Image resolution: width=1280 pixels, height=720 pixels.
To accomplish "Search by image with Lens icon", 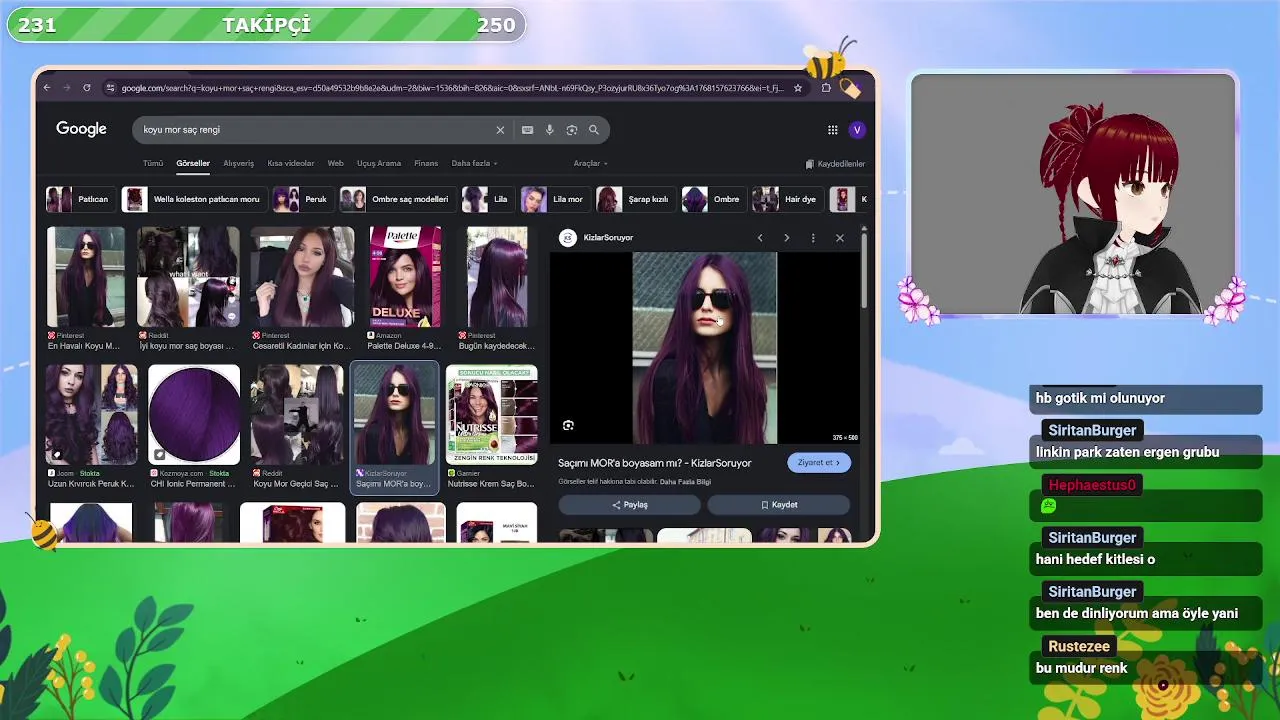I will coord(571,130).
